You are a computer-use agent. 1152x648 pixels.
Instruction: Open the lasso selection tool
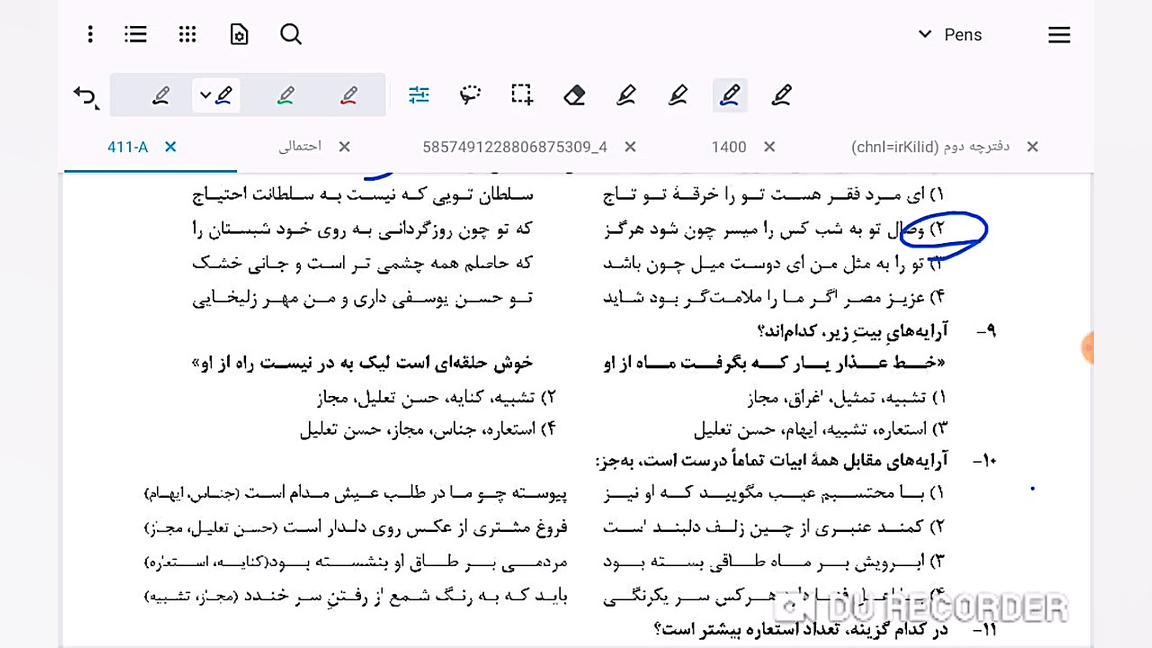(470, 94)
